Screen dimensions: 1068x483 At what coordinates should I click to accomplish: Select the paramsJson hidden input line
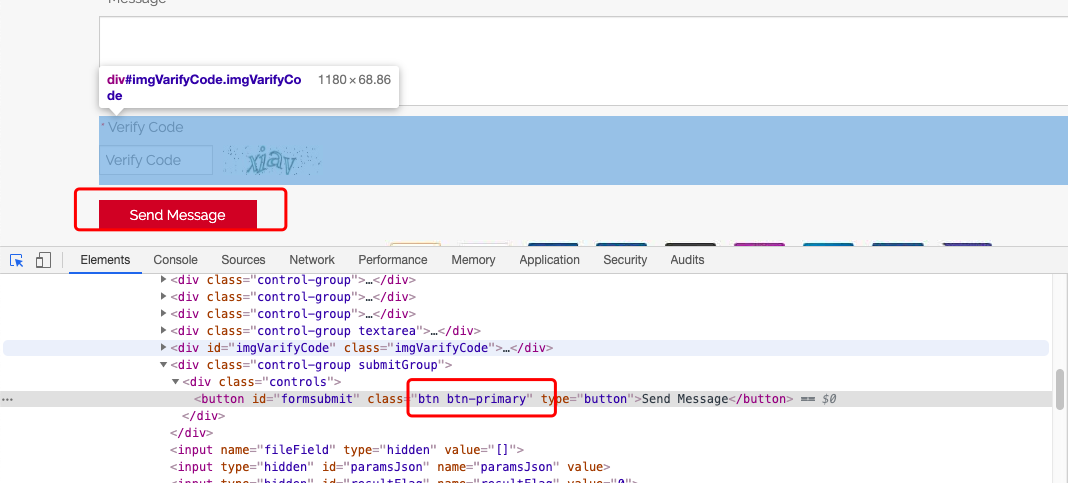(390, 467)
